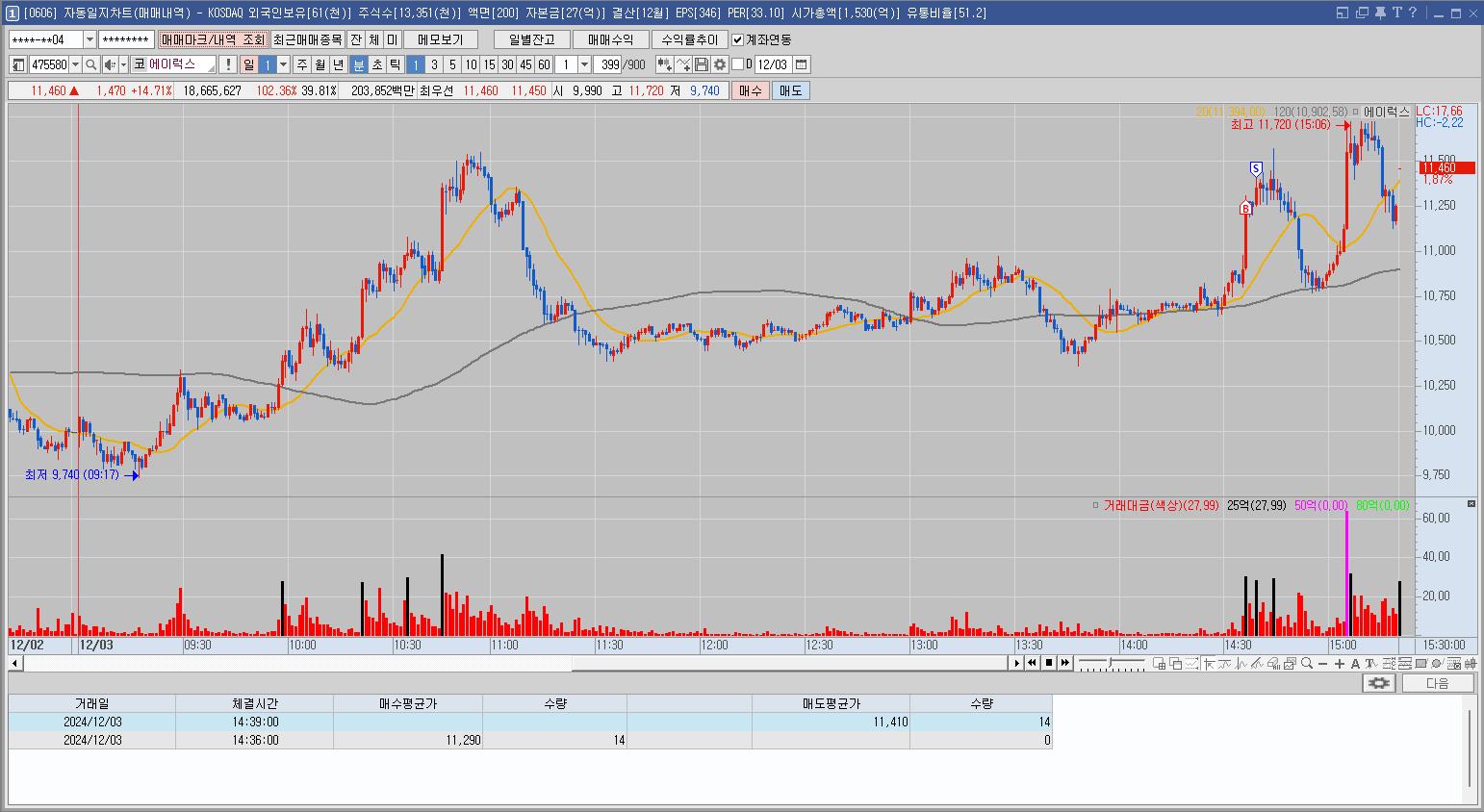Screen dimensions: 1484x812
Task: Open help with the question mark icon
Action: [x=1413, y=13]
